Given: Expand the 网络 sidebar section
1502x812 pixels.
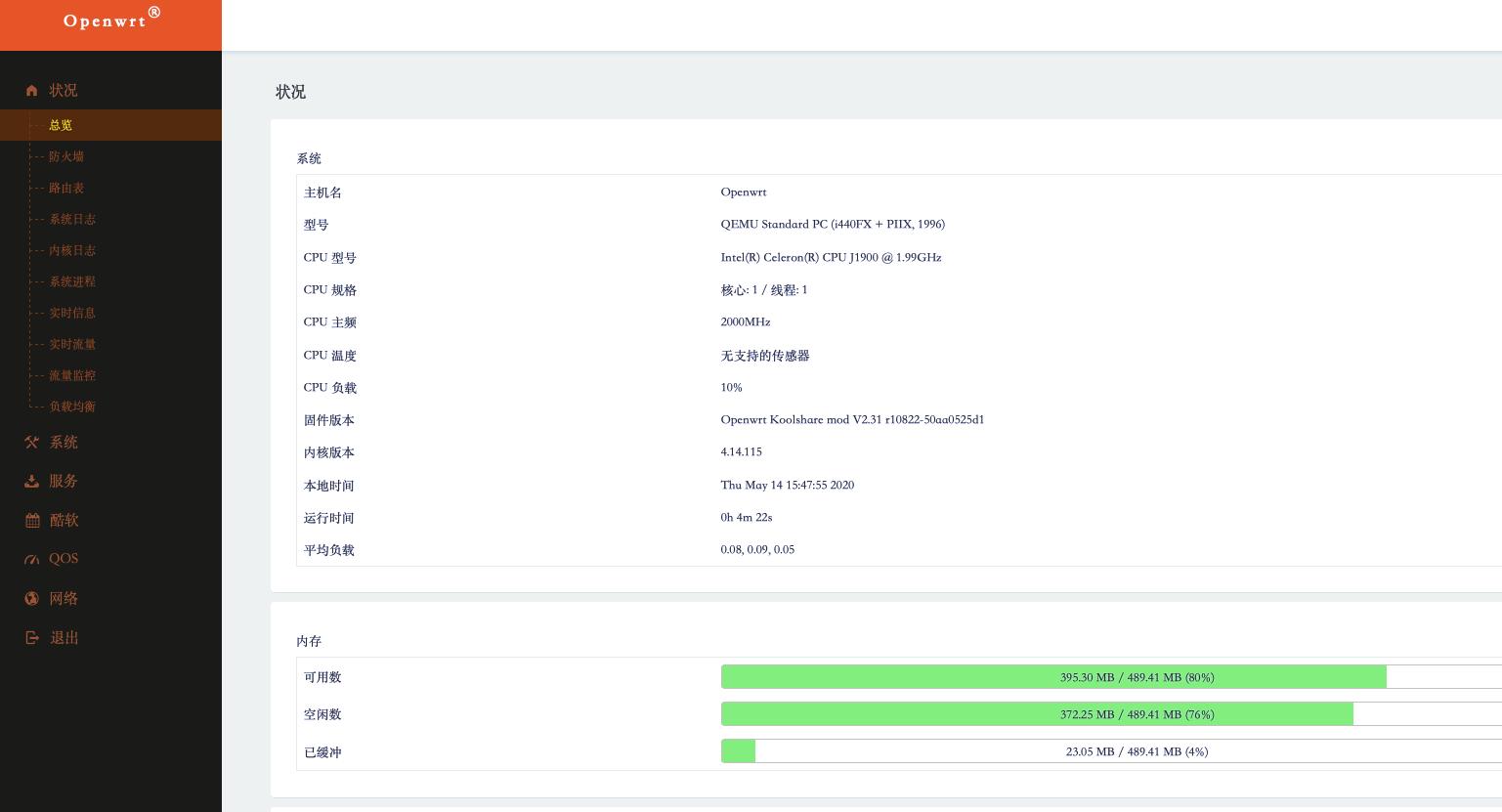Looking at the screenshot, I should point(64,599).
